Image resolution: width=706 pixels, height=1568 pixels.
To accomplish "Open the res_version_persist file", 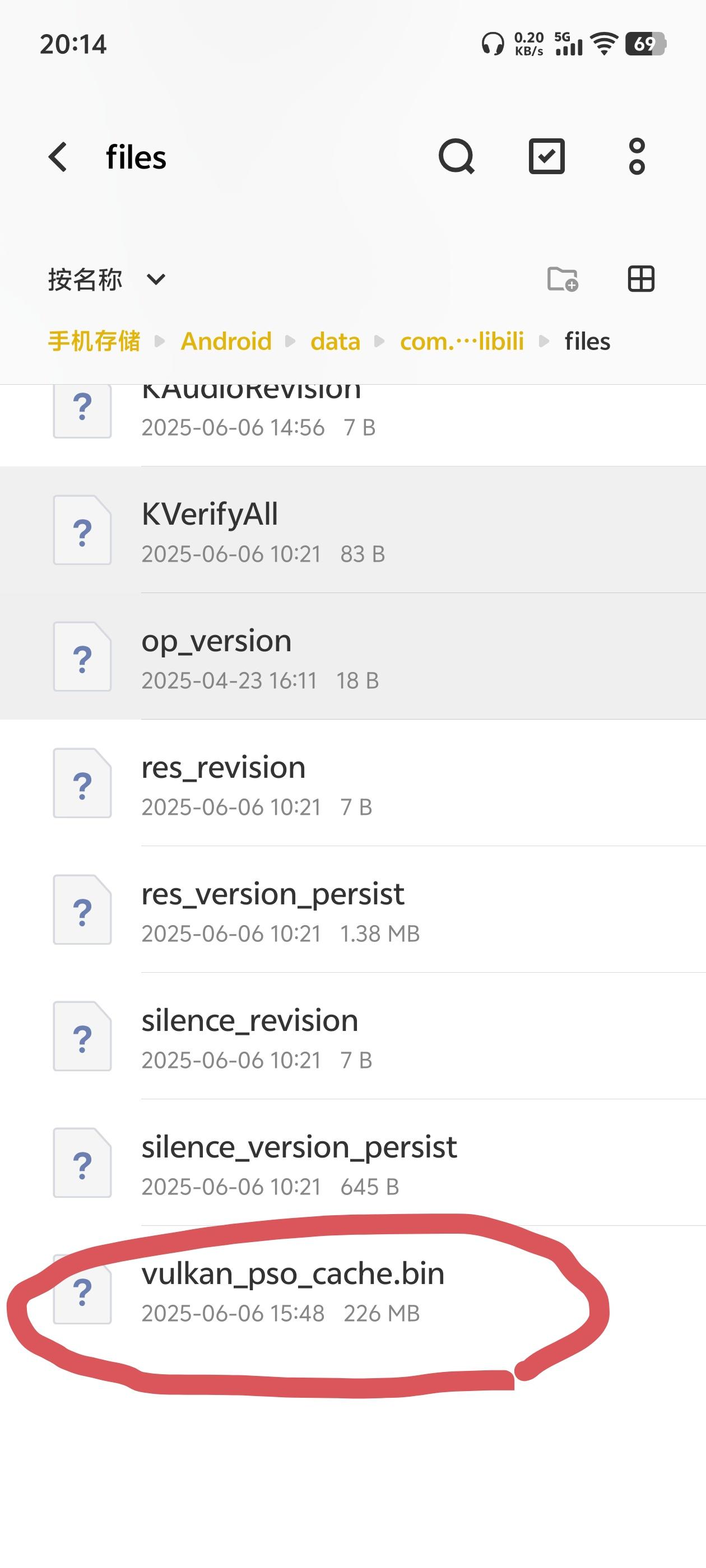I will pos(273,910).
